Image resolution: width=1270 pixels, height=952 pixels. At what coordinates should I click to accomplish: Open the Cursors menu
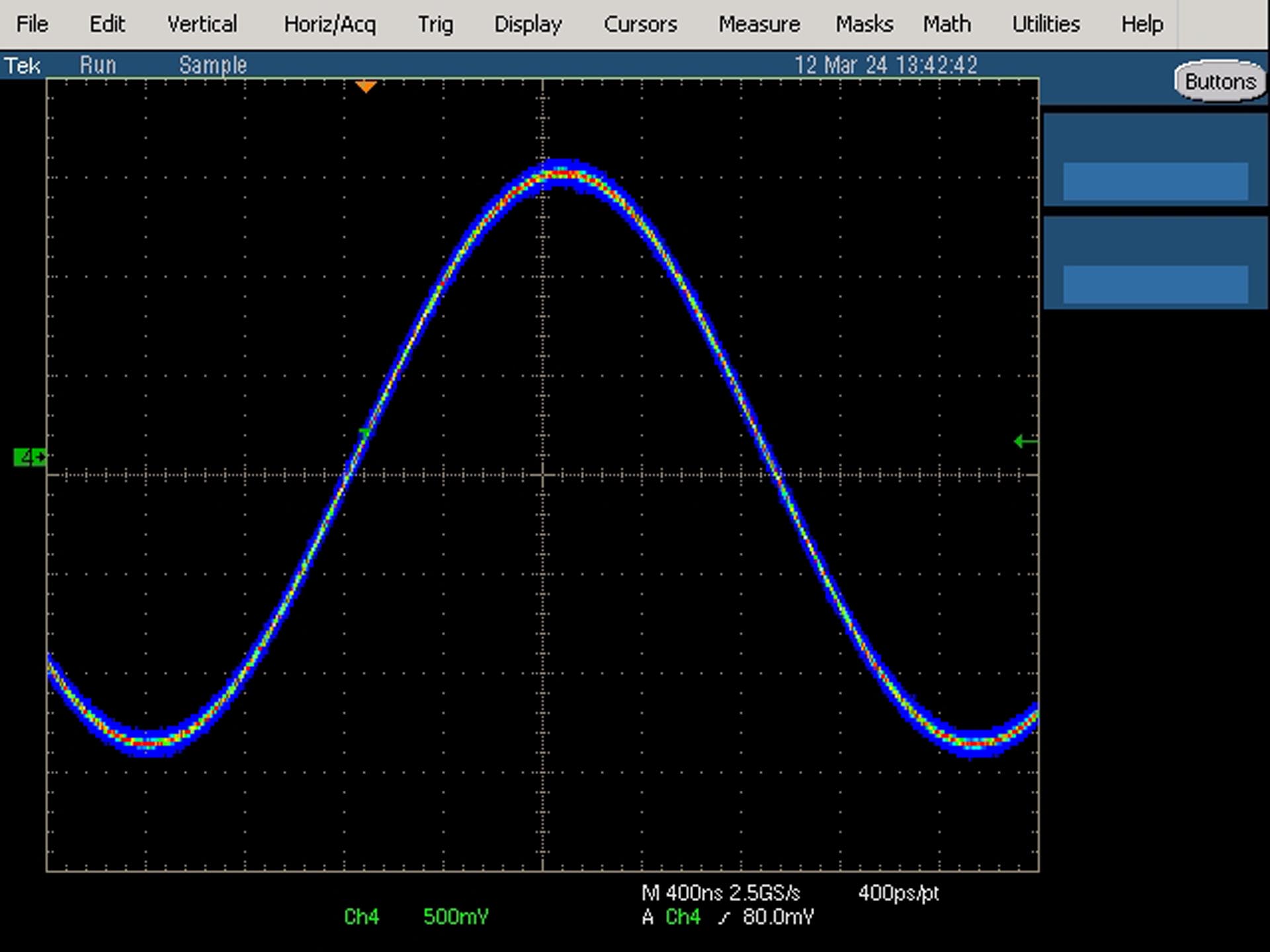pos(640,24)
